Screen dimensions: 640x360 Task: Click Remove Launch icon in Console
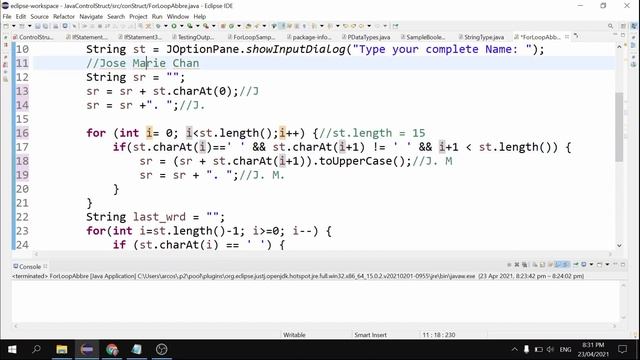pos(517,264)
